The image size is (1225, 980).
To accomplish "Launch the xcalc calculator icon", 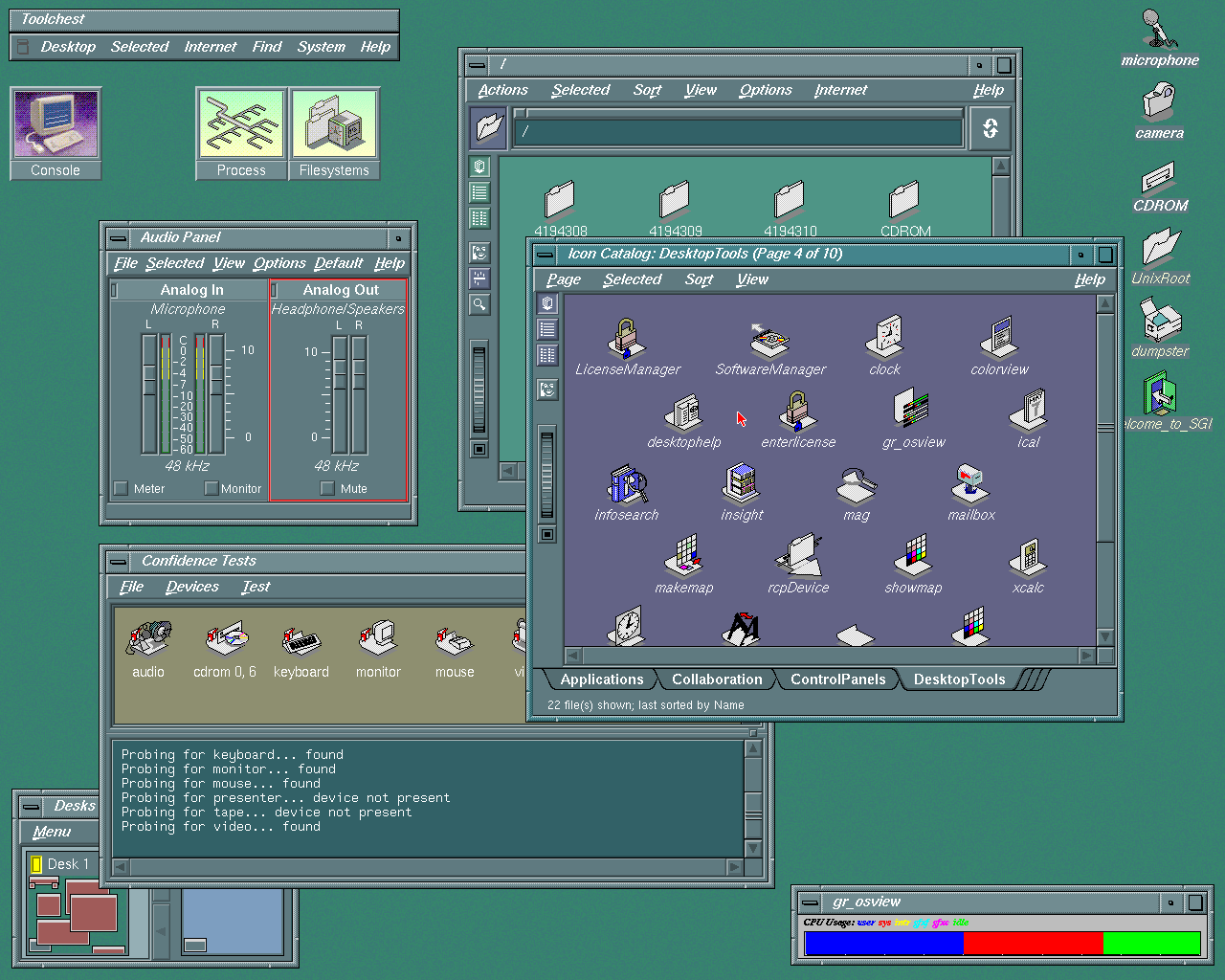I will tap(1028, 559).
